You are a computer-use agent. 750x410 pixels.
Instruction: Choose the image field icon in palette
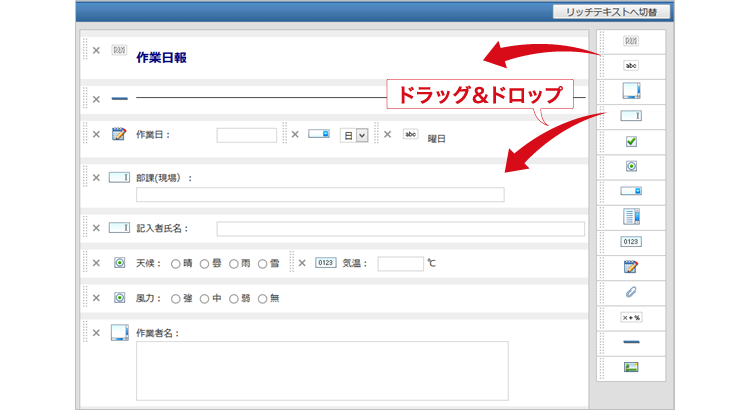(630, 367)
